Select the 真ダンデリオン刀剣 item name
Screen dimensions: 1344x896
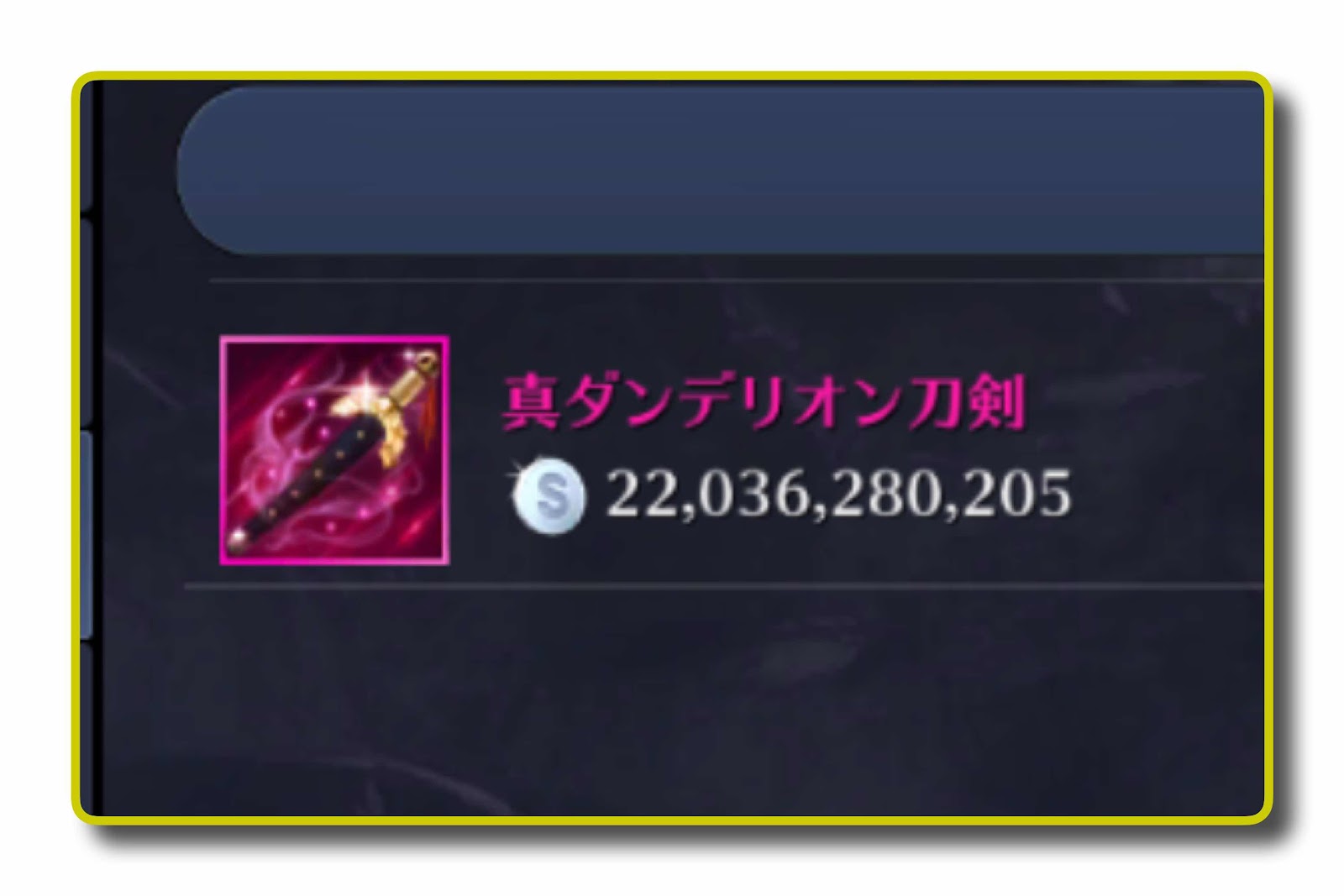[x=763, y=403]
